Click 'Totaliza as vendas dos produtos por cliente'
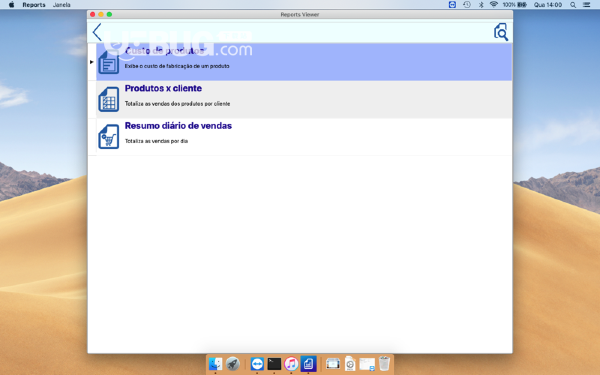Screen dimensions: 600x375 178,104
